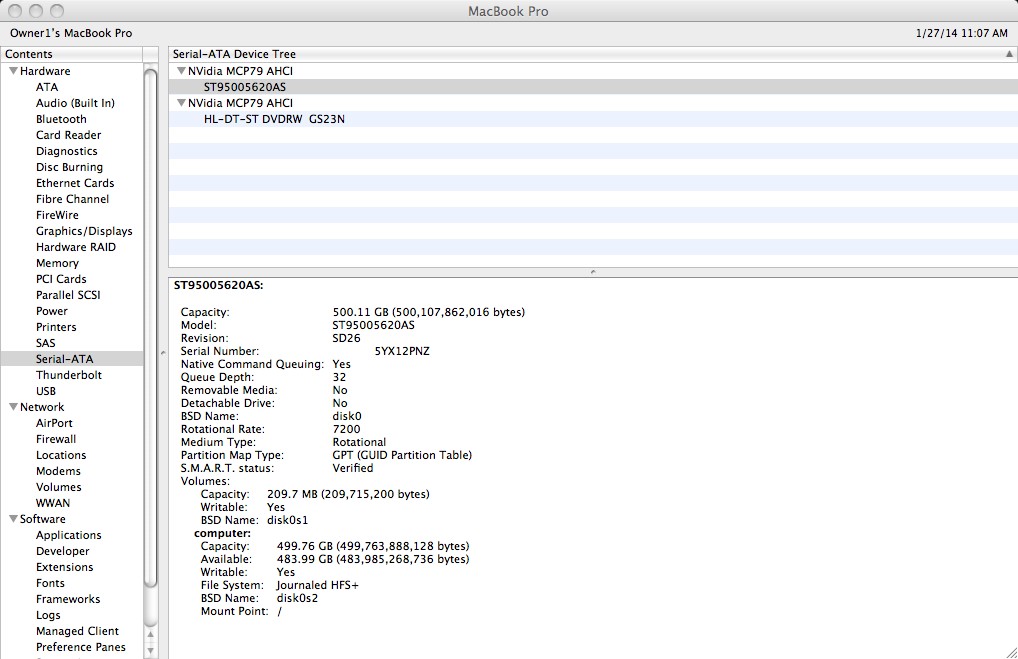Show Graphics/Displays information

click(84, 231)
